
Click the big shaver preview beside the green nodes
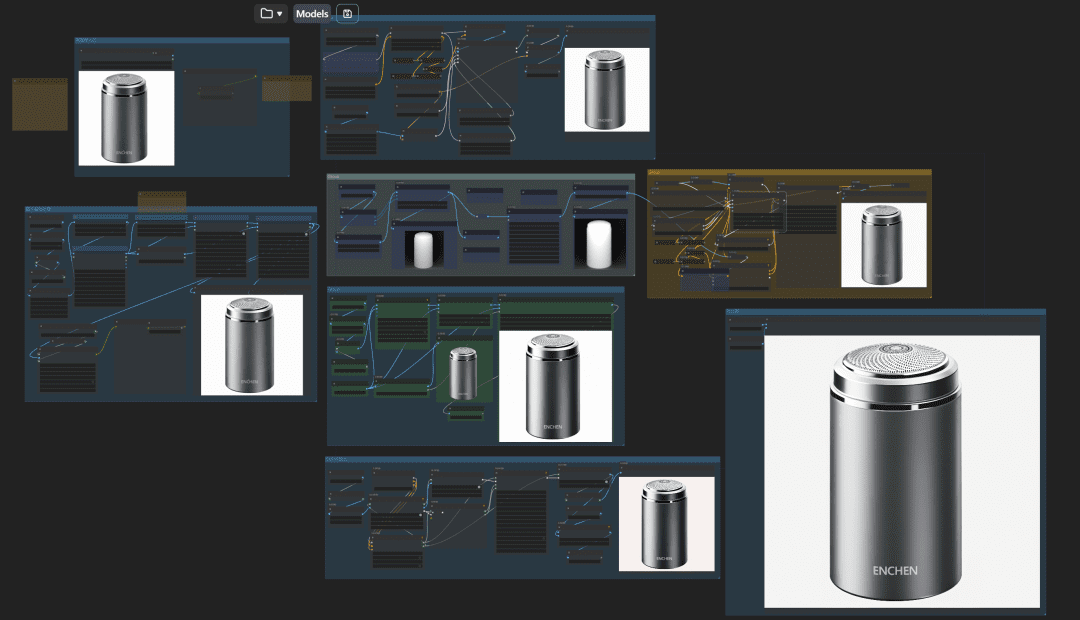coord(555,386)
